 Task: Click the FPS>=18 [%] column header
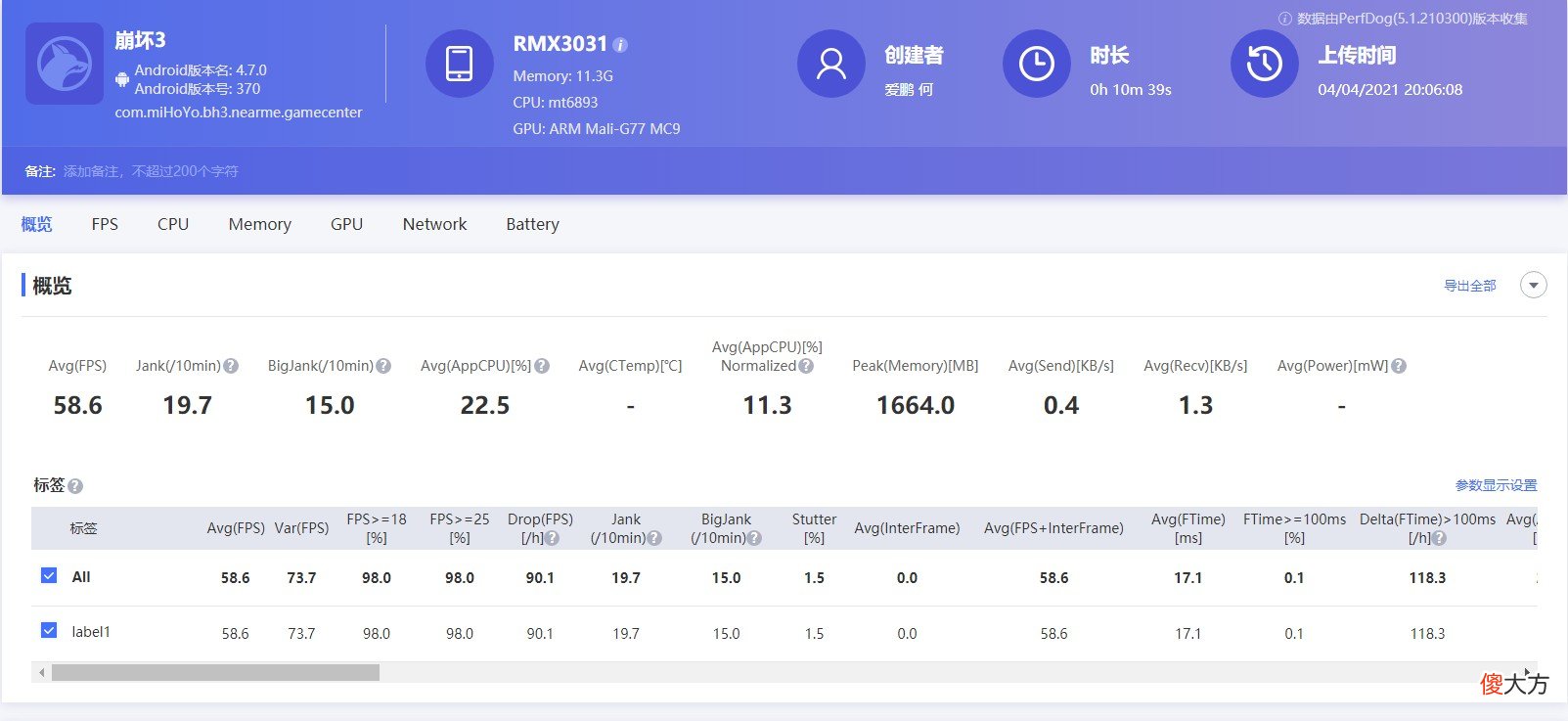(x=377, y=528)
